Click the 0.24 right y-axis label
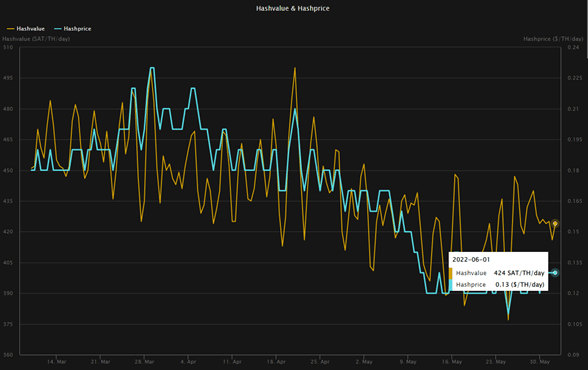The height and width of the screenshot is (370, 588). 573,47
